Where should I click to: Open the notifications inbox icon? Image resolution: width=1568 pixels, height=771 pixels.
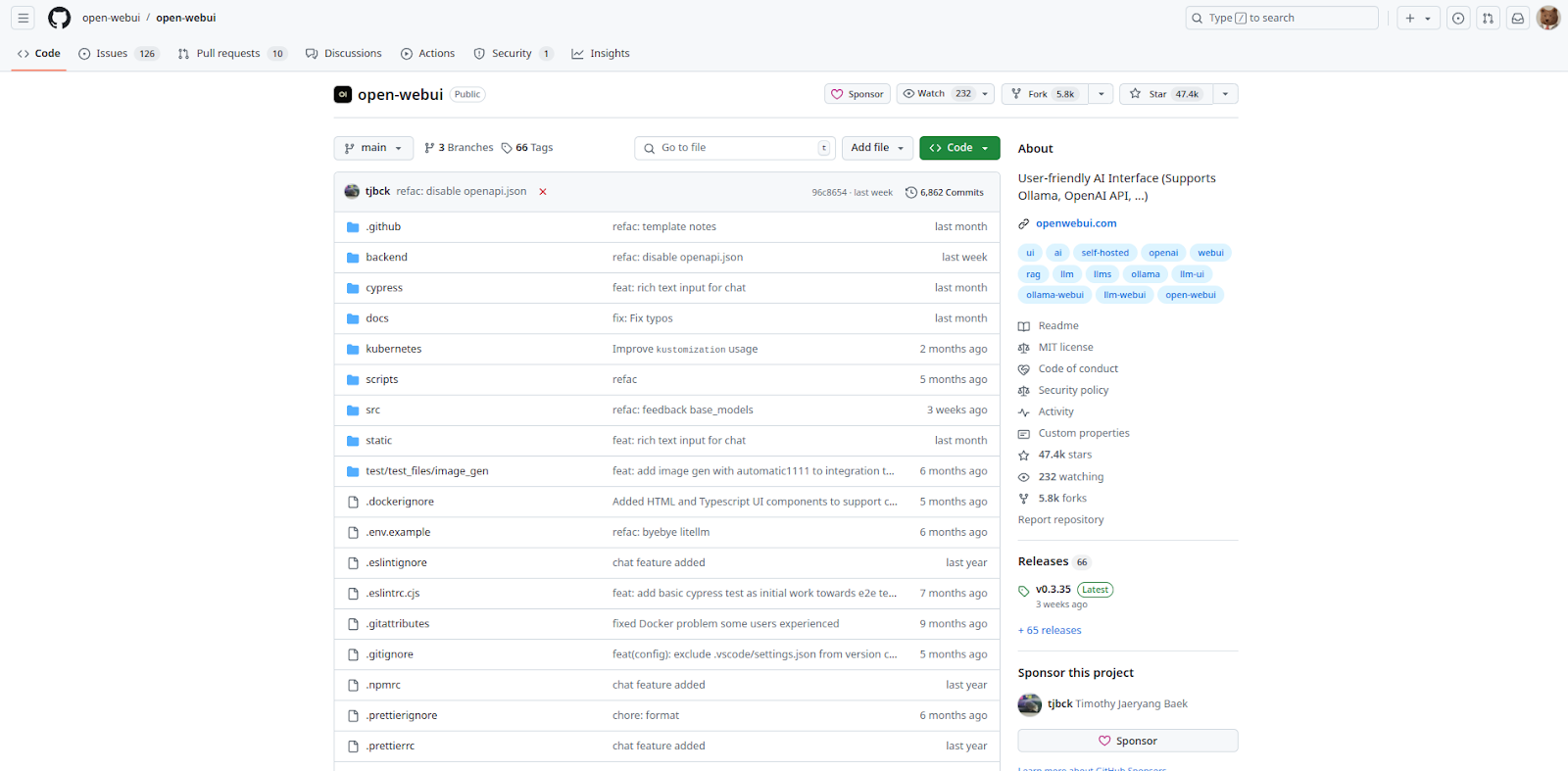(1517, 18)
